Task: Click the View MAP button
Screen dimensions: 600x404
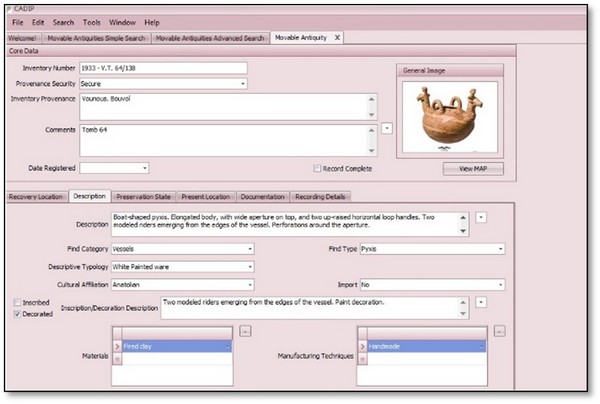Action: (473, 169)
